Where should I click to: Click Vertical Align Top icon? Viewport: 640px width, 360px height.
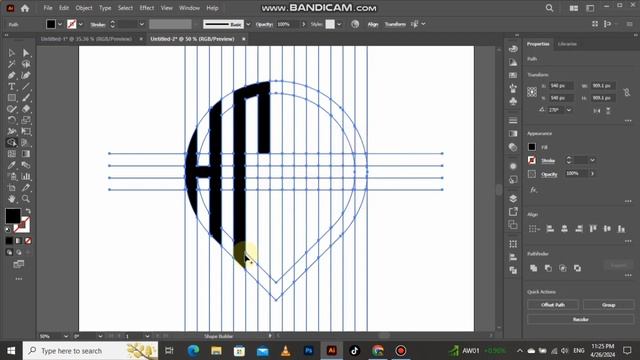[593, 229]
